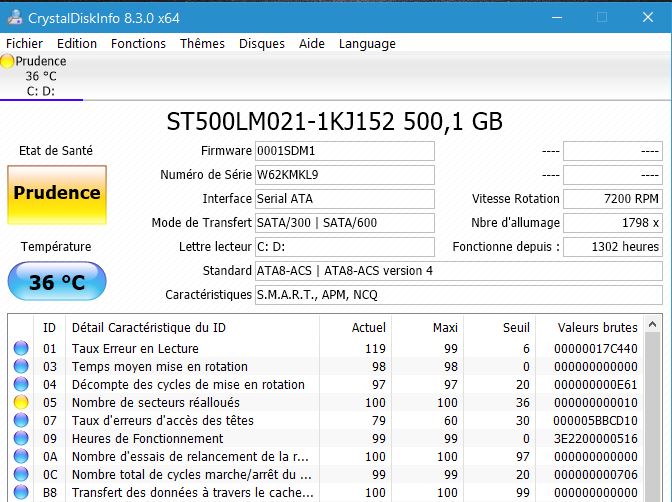672x502 pixels.
Task: Click the blue status icon for ID 0A
Action: click(21, 456)
